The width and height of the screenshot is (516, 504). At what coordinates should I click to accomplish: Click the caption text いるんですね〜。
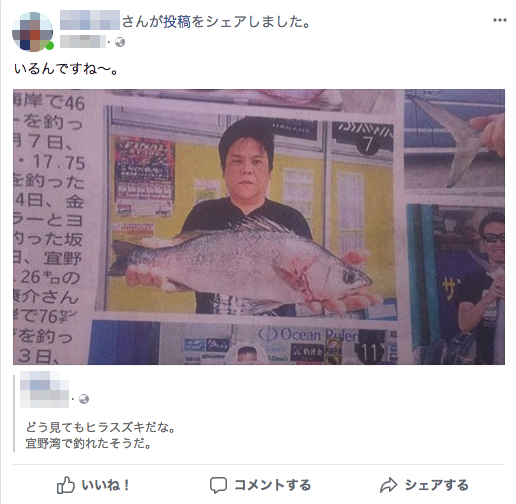(66, 69)
